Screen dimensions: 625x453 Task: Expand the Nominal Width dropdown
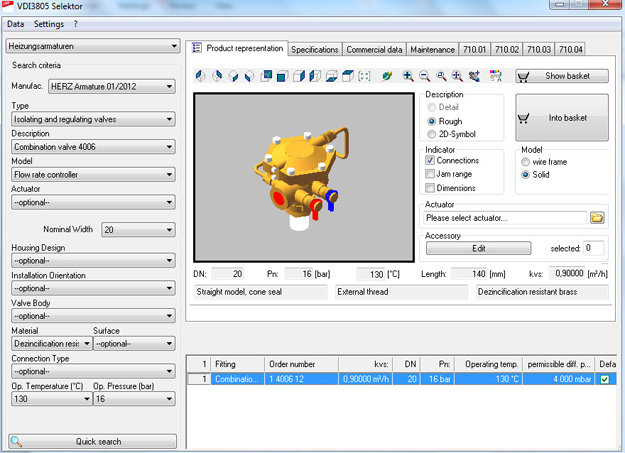click(138, 230)
